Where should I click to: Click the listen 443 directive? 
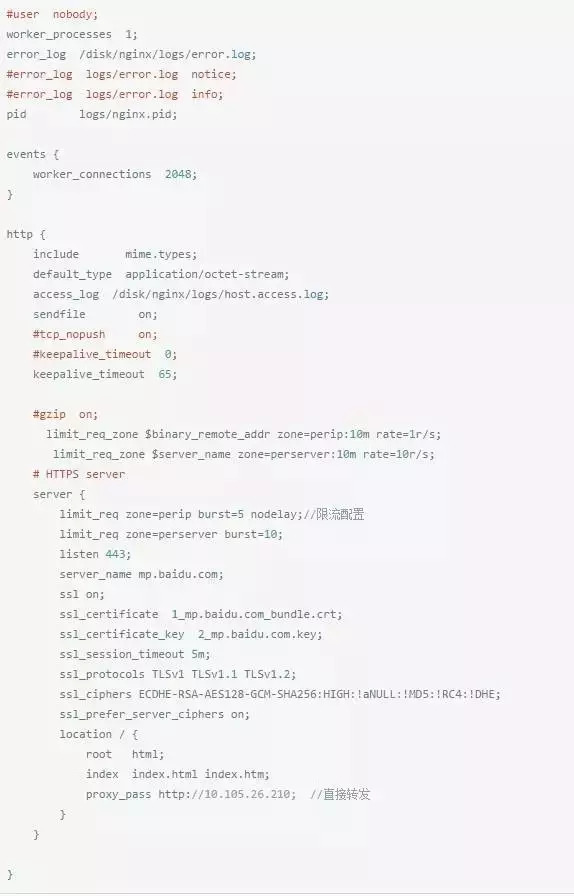[95, 554]
